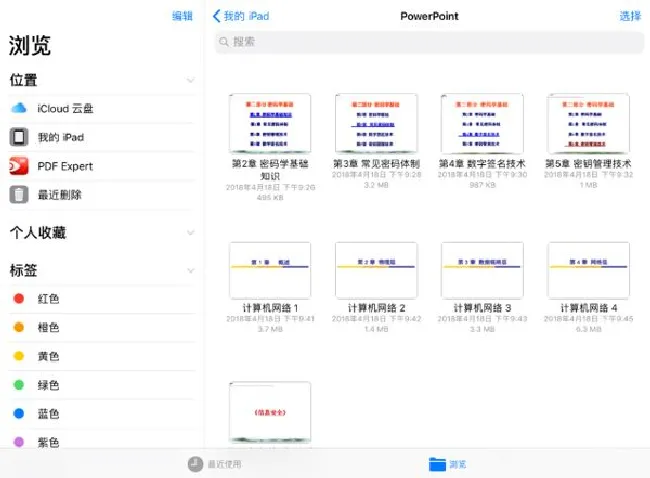This screenshot has height=478, width=650.
Task: Click the 搜索 field
Action: pos(429,41)
